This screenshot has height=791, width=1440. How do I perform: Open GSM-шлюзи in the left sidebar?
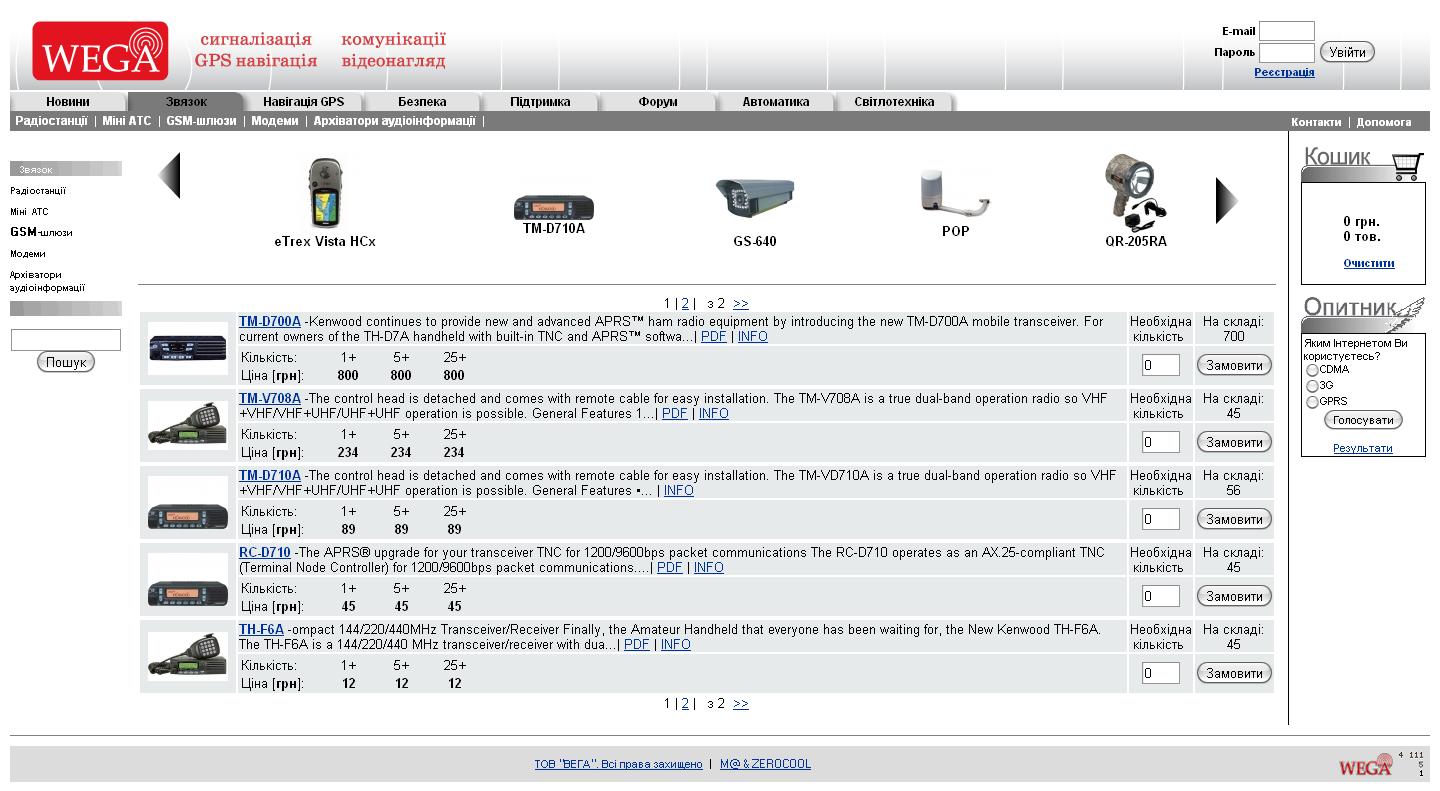pyautogui.click(x=41, y=233)
